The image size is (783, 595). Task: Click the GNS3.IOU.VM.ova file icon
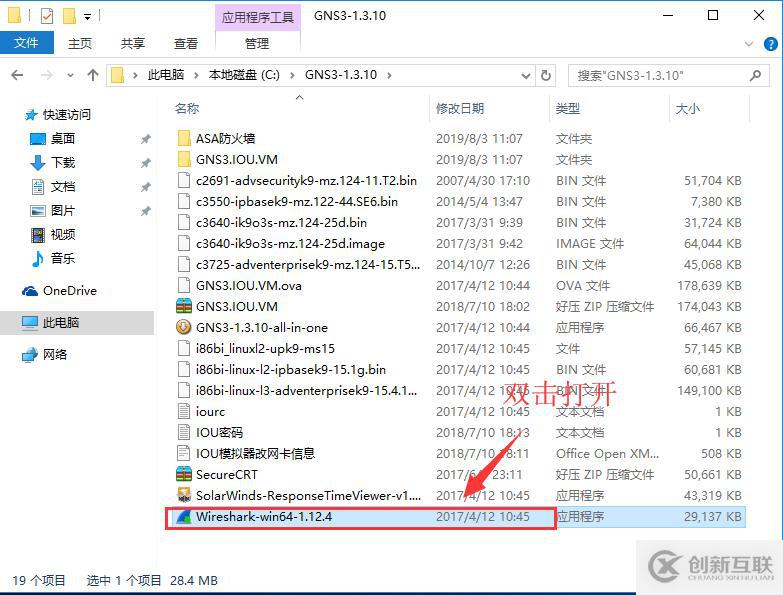pyautogui.click(x=184, y=285)
